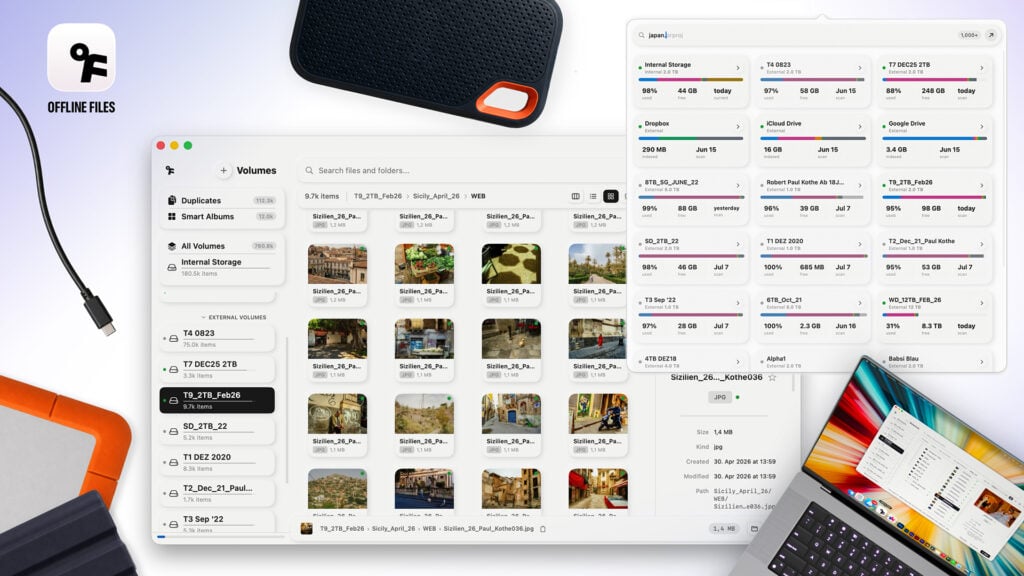Select WEB in top breadcrumb
The image size is (1024, 576).
tap(478, 196)
